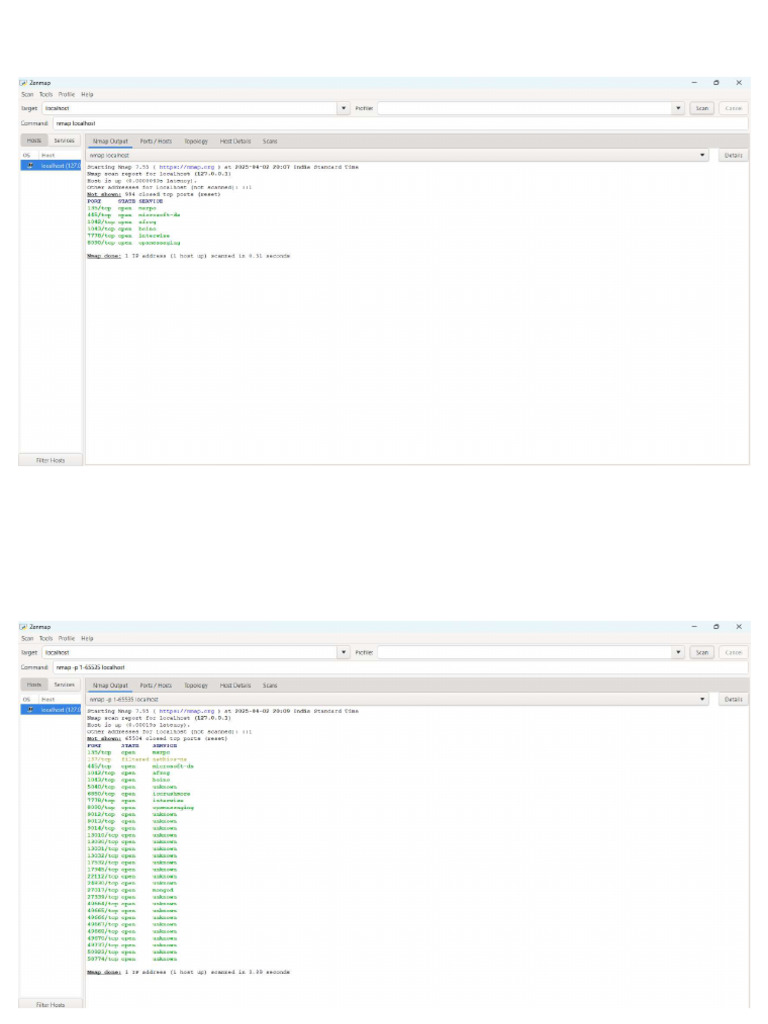This screenshot has height=1024, width=768.
Task: Select Services tab in 'nmap localhost' window
Action: 64,141
